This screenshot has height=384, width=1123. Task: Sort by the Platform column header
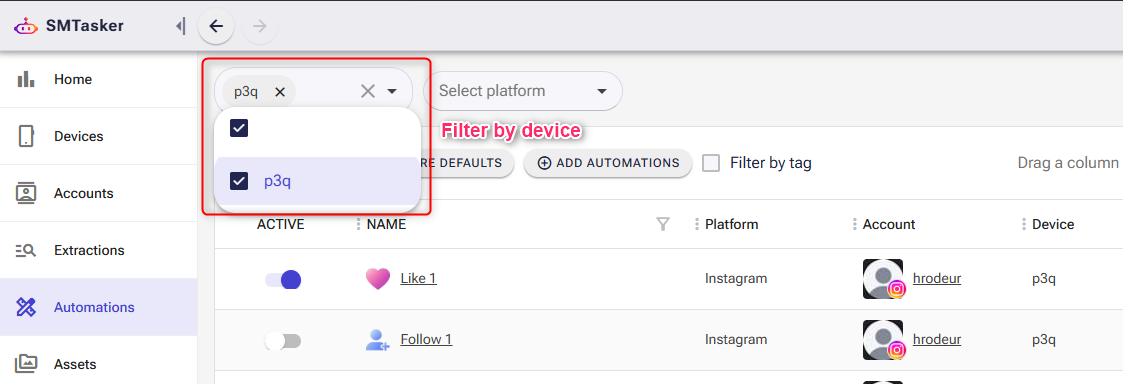click(x=731, y=224)
